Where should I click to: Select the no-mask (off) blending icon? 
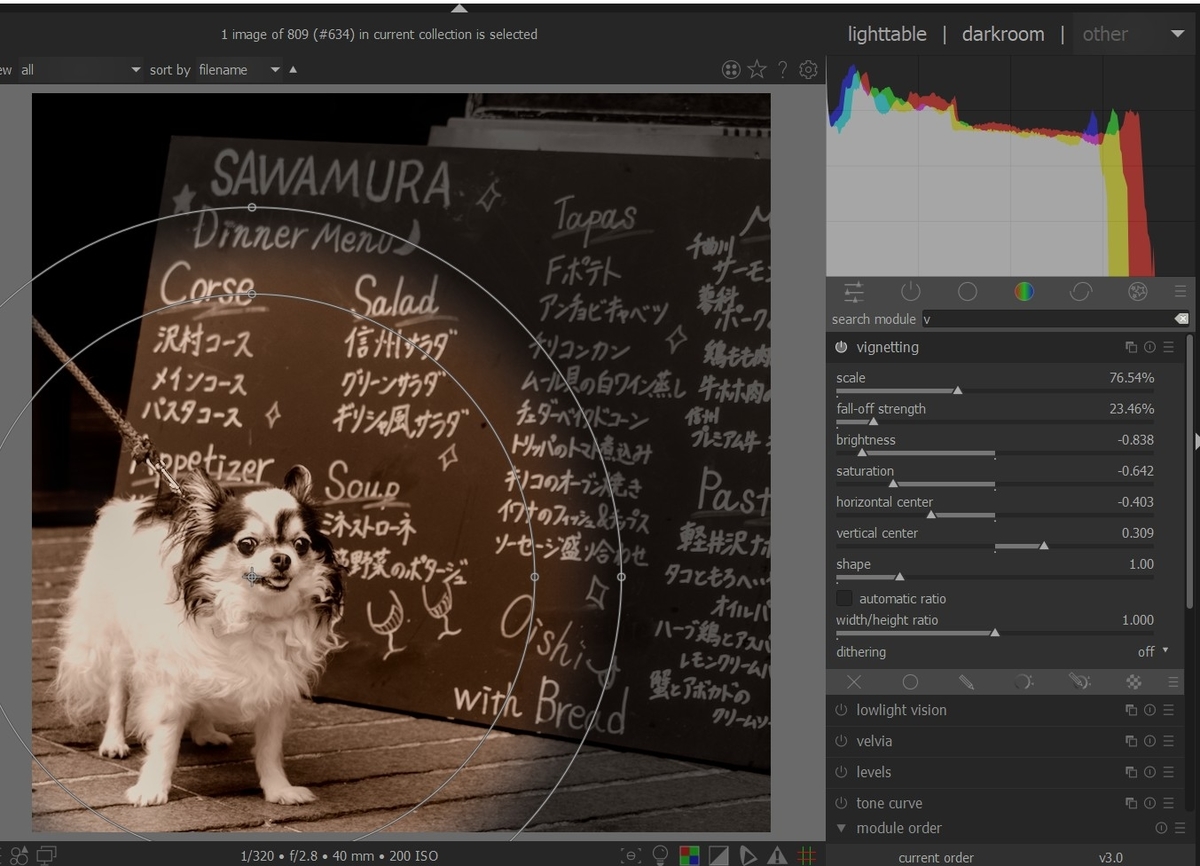[854, 682]
